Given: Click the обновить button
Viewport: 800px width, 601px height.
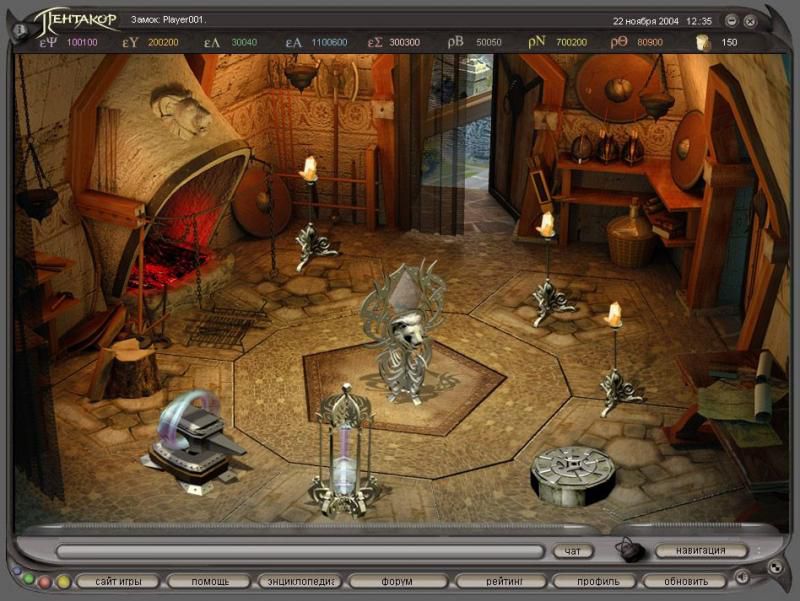Looking at the screenshot, I should coord(685,581).
